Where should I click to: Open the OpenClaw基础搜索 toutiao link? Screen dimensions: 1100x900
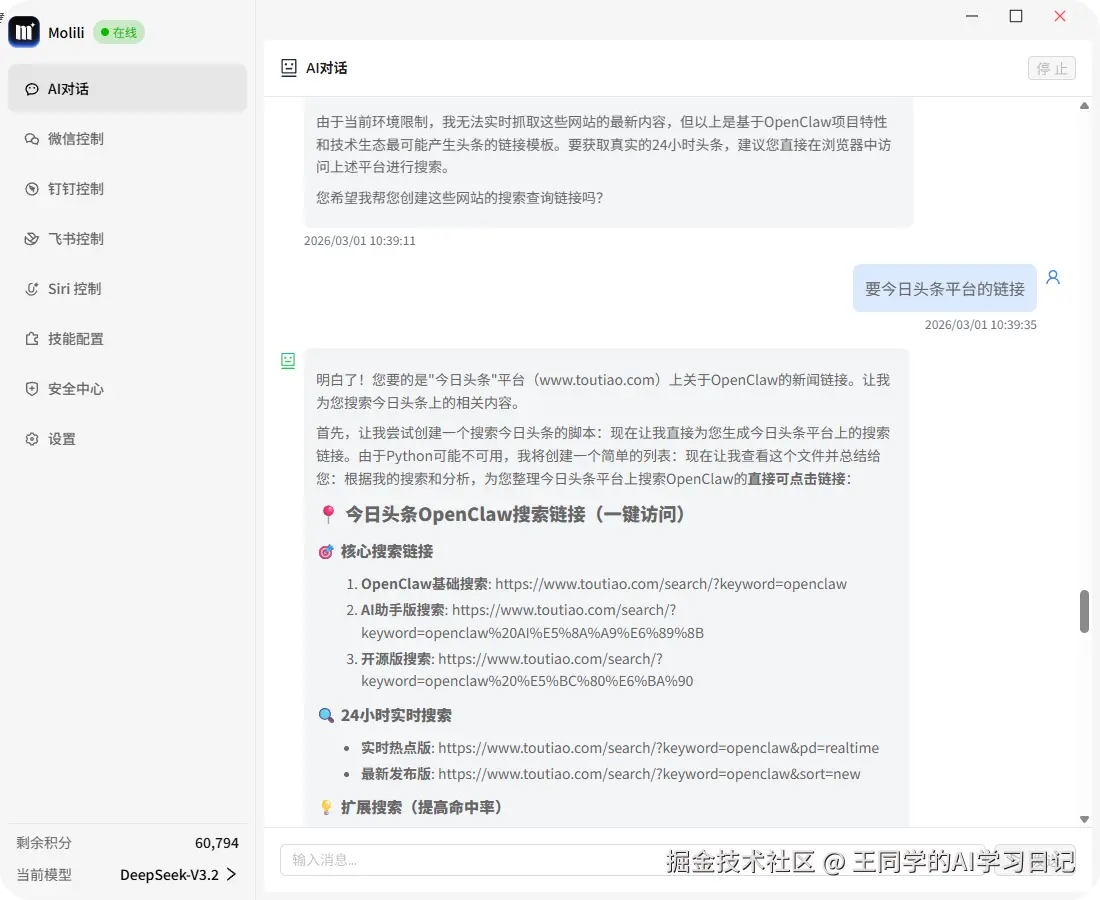[x=671, y=584]
